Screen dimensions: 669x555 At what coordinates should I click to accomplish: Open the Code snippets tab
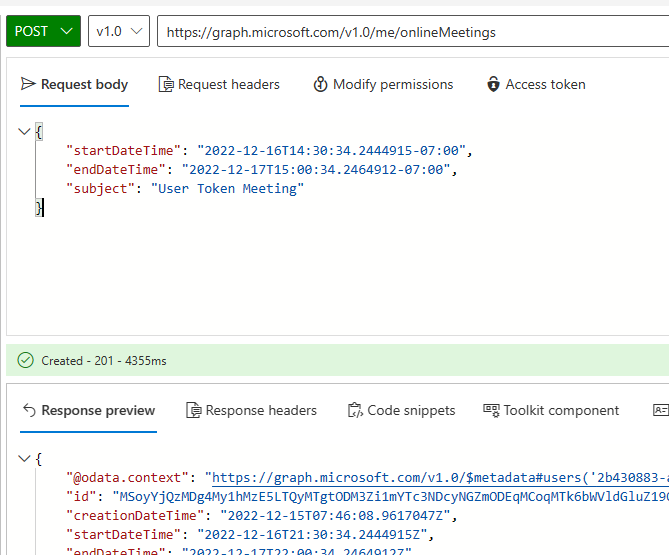[401, 410]
